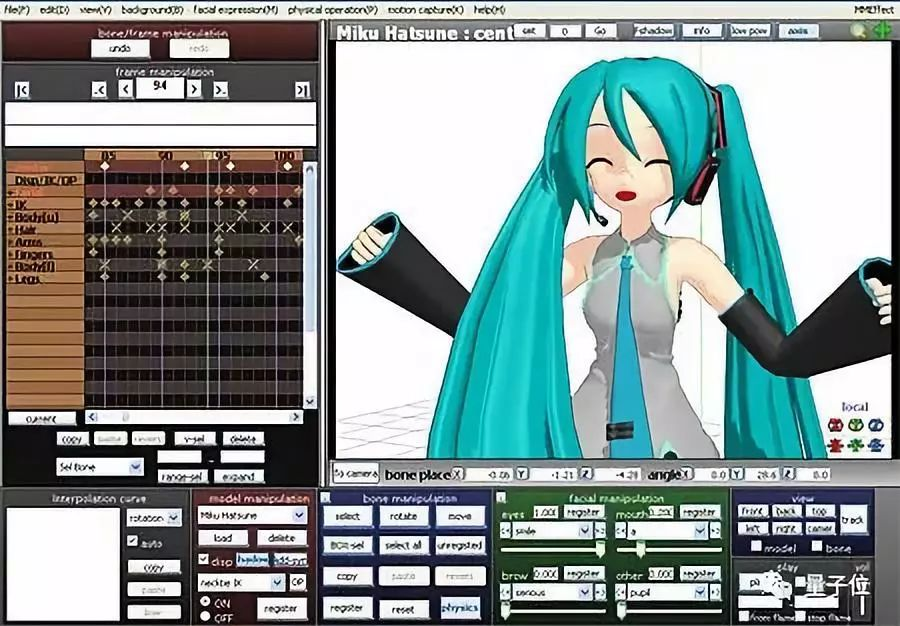The width and height of the screenshot is (900, 626).
Task: Open the view menu
Action: click(95, 10)
